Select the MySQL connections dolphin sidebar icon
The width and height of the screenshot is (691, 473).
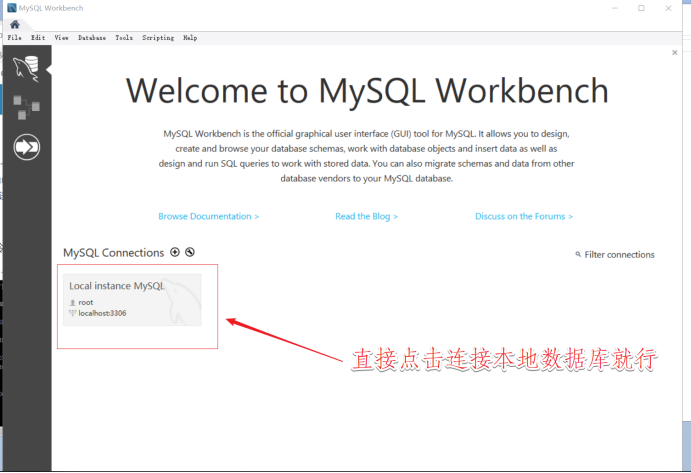[x=26, y=69]
